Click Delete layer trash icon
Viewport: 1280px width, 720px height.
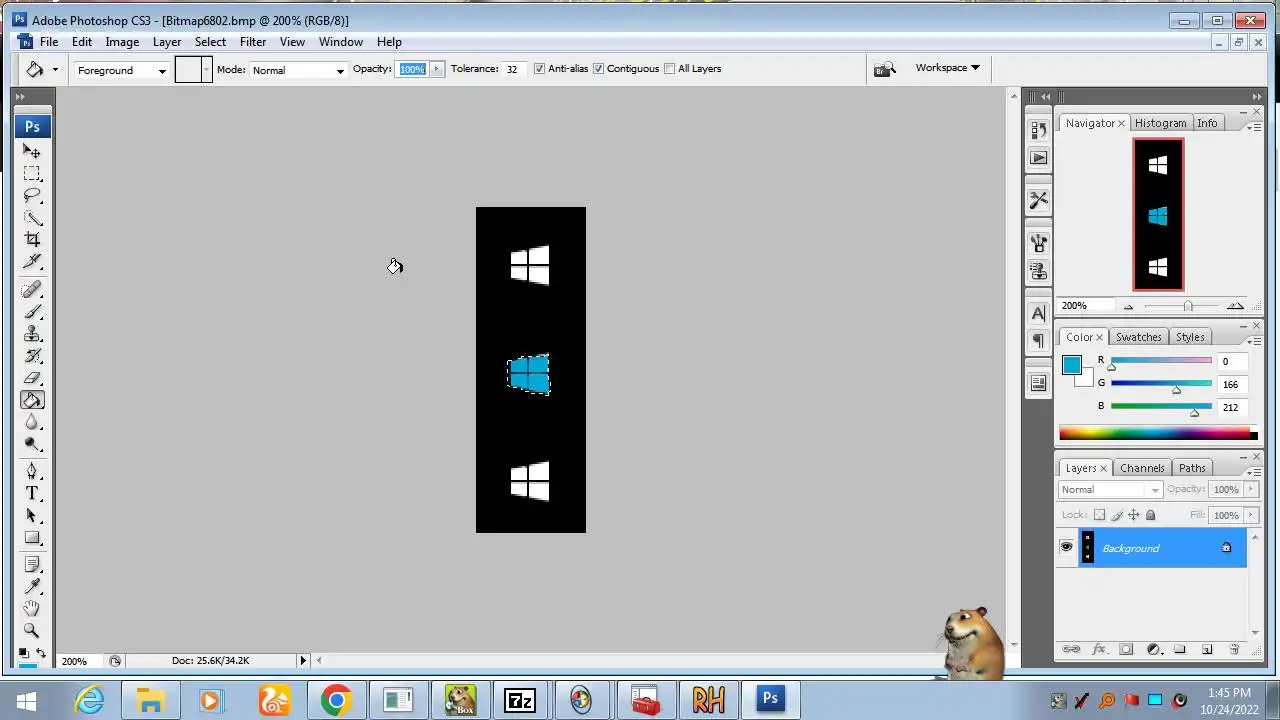point(1234,649)
